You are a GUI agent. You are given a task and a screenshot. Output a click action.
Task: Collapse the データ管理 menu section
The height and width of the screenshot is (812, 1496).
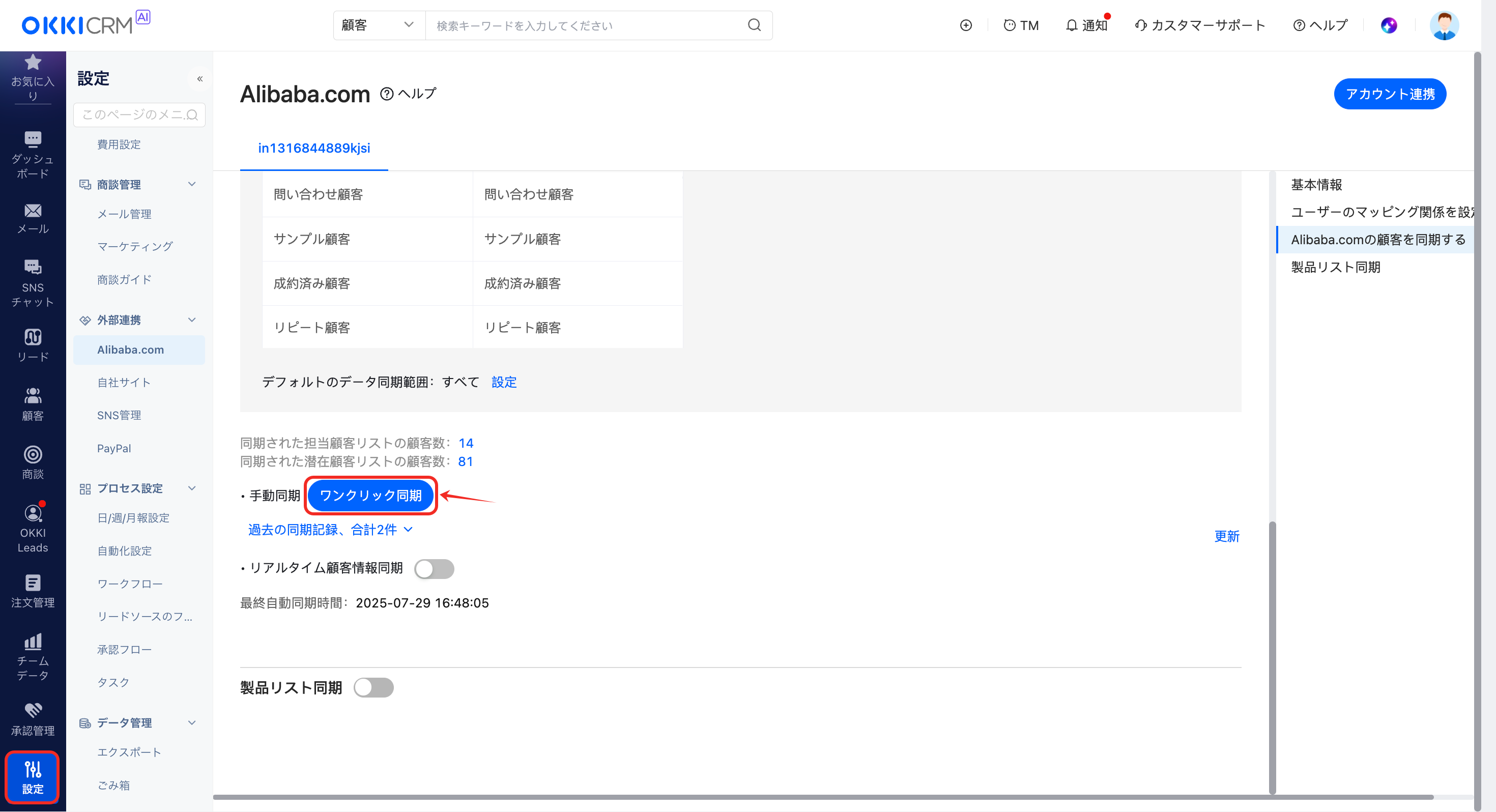click(x=192, y=722)
